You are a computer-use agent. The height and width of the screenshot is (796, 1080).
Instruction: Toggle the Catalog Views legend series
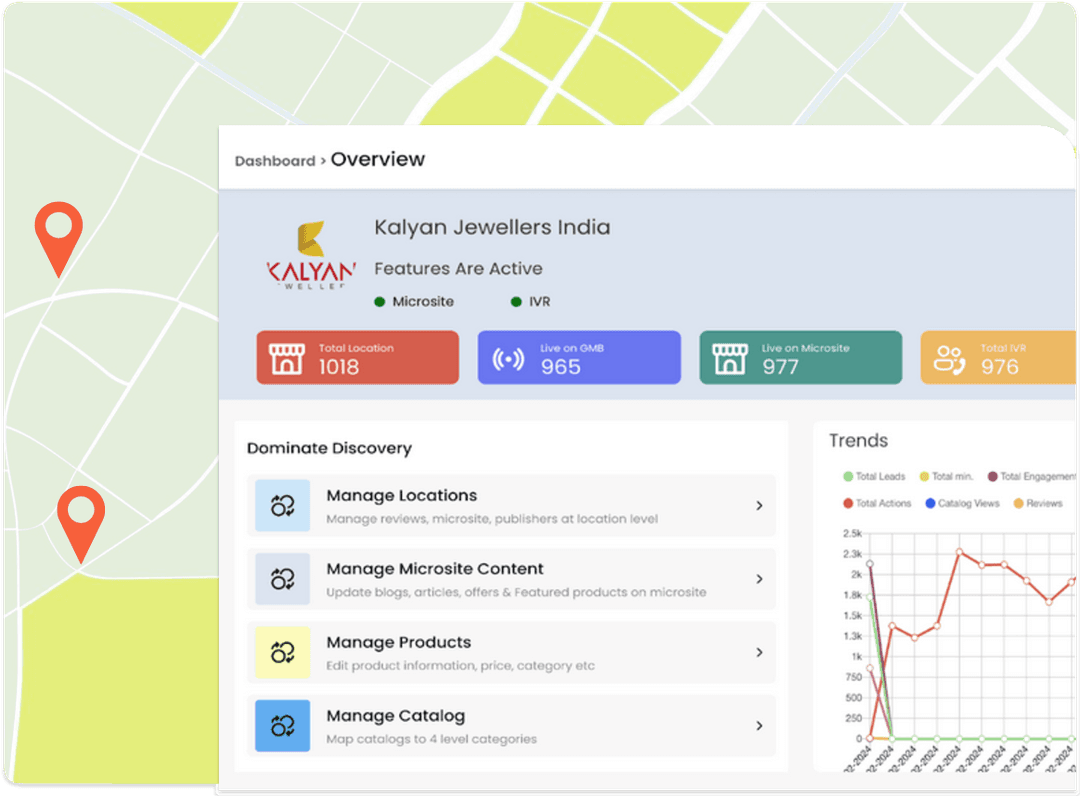click(962, 503)
